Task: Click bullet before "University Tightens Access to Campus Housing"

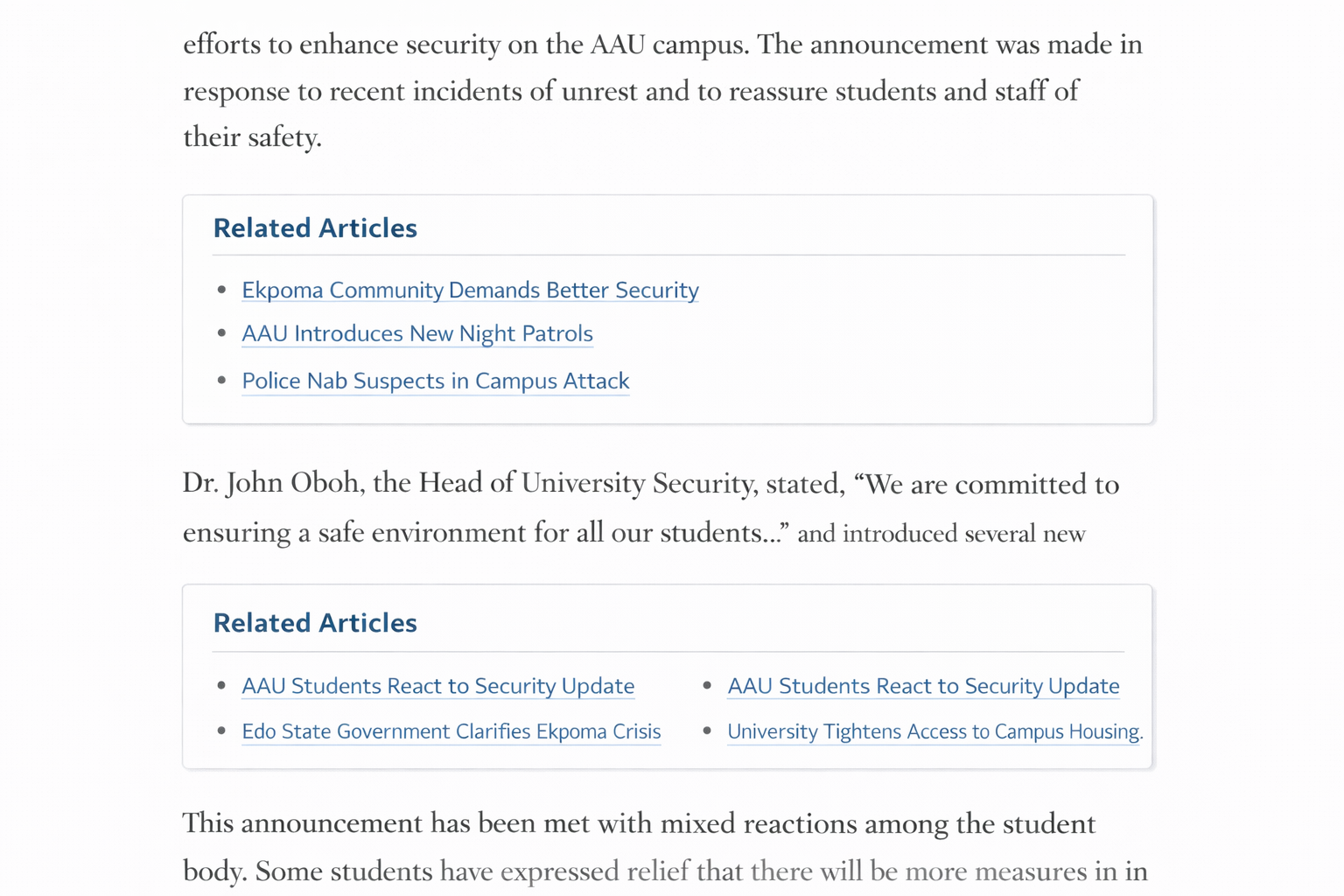Action: 707,731
